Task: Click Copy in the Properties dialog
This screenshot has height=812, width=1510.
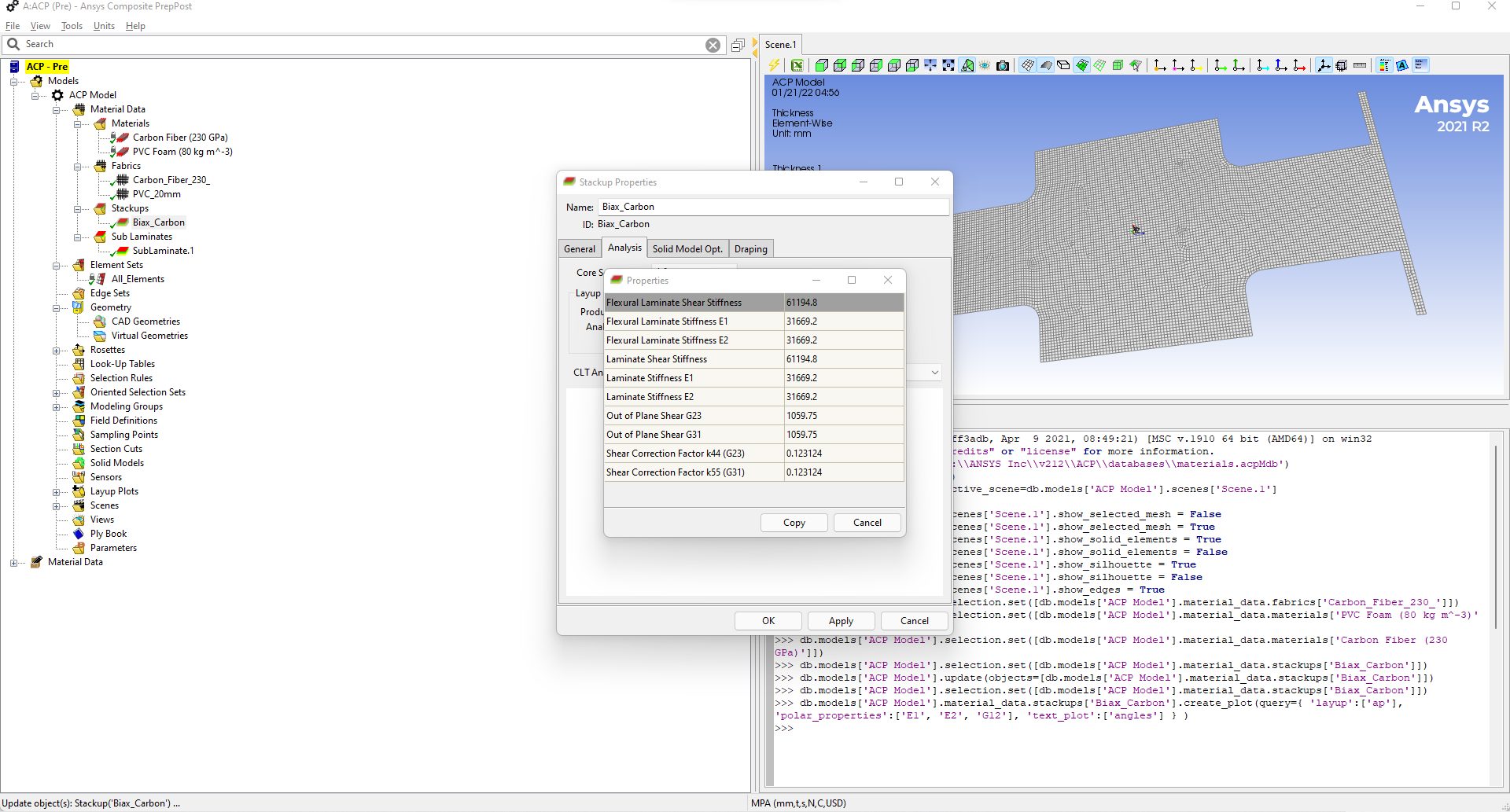Action: (x=794, y=523)
